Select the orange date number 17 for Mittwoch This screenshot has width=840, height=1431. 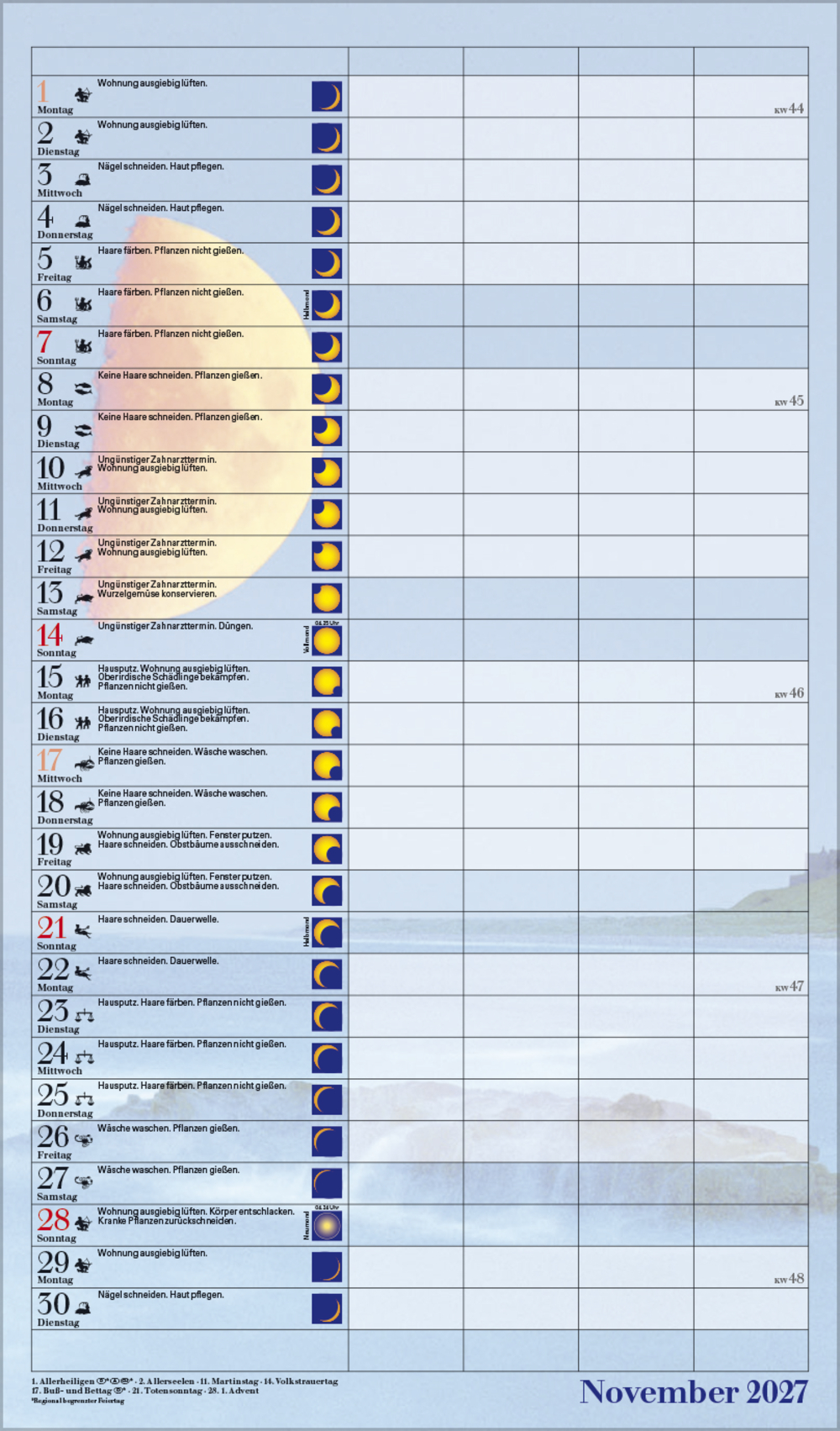click(49, 760)
